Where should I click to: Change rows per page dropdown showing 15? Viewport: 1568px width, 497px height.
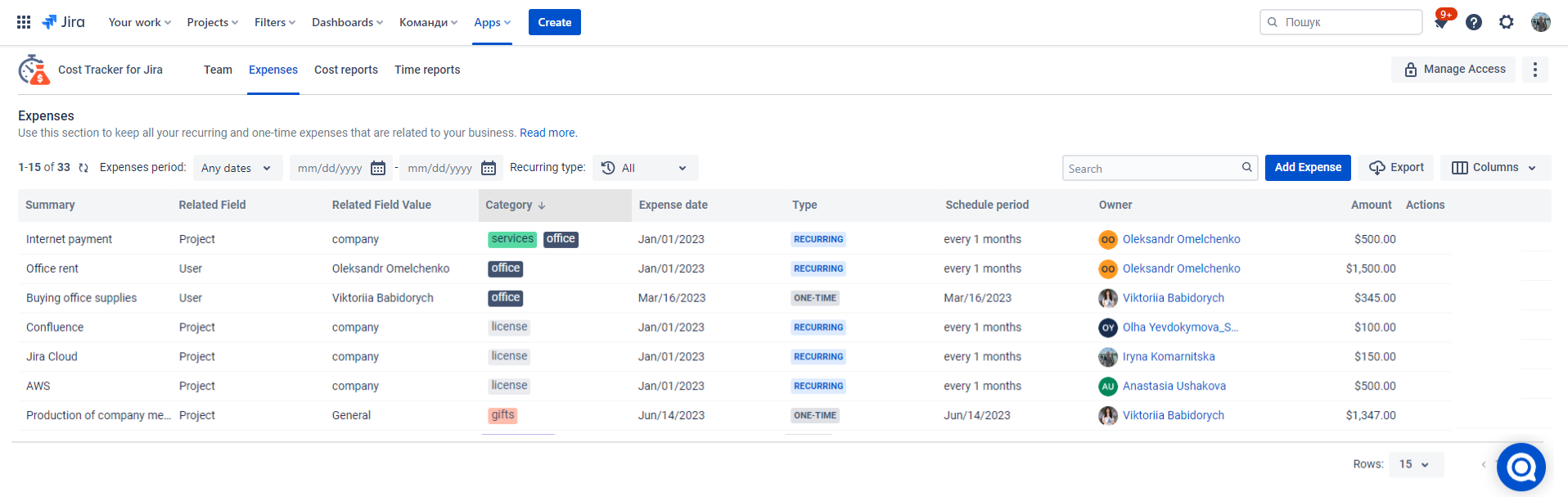(1416, 464)
